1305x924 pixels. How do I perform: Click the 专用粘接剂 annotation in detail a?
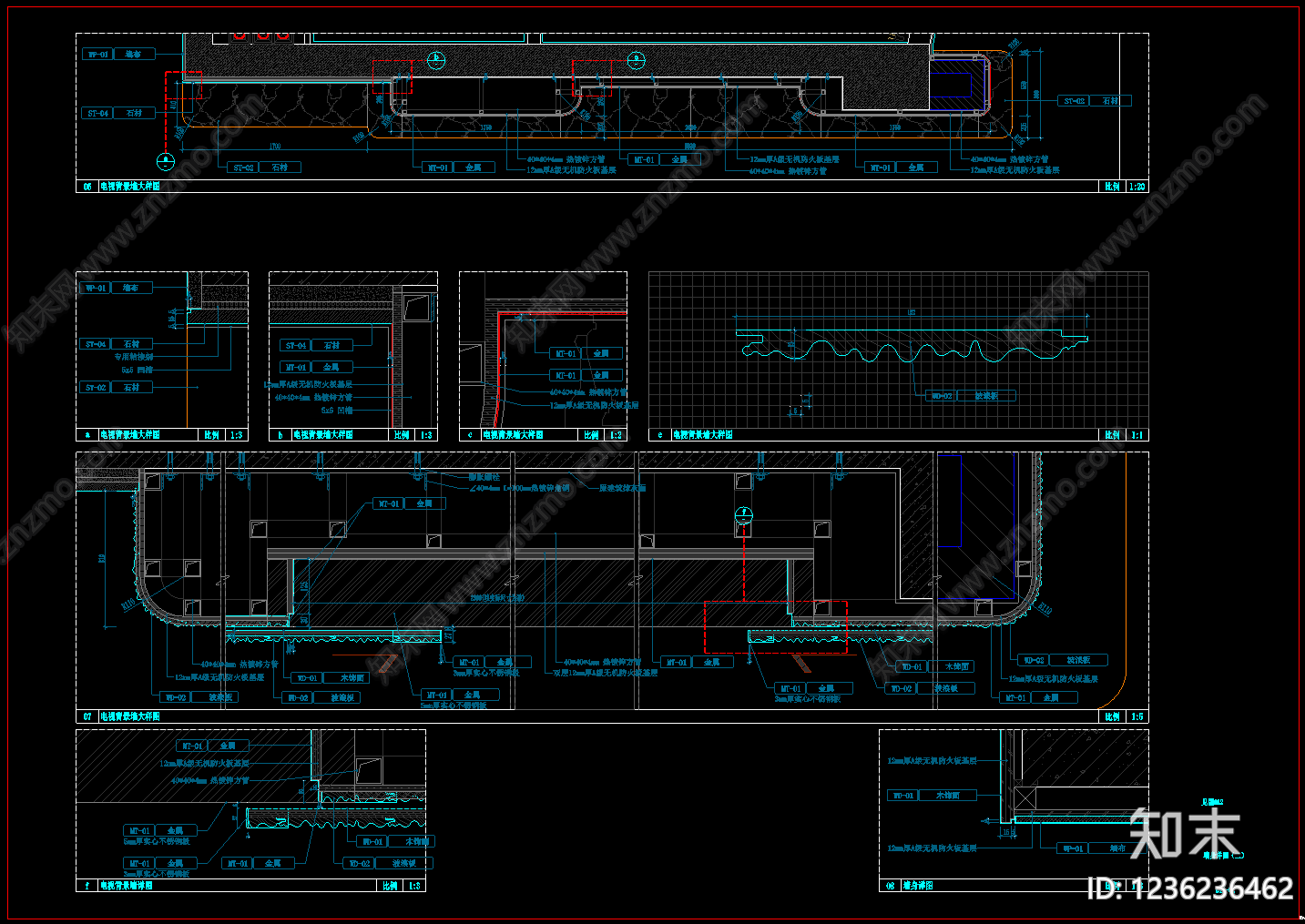click(x=134, y=357)
